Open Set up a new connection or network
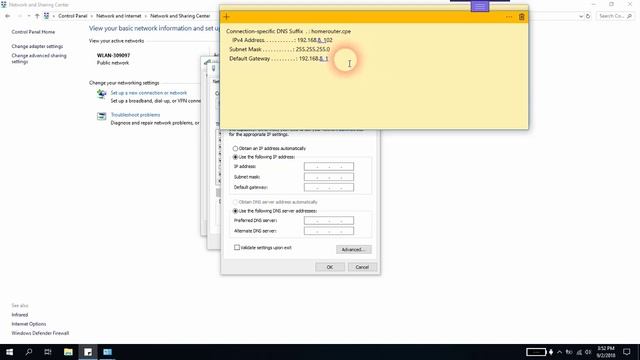 click(x=149, y=93)
